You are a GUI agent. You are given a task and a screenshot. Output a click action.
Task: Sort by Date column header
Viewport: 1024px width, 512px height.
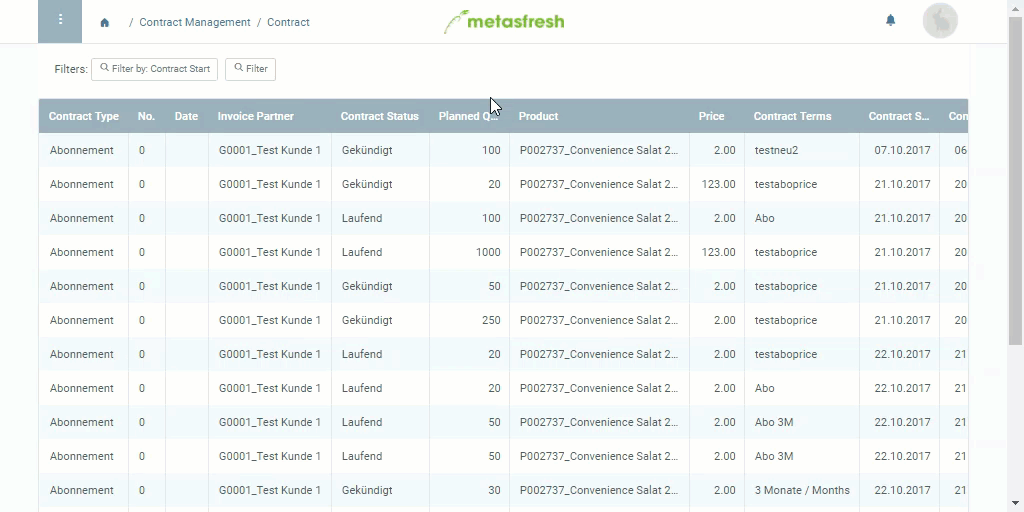[x=186, y=116]
